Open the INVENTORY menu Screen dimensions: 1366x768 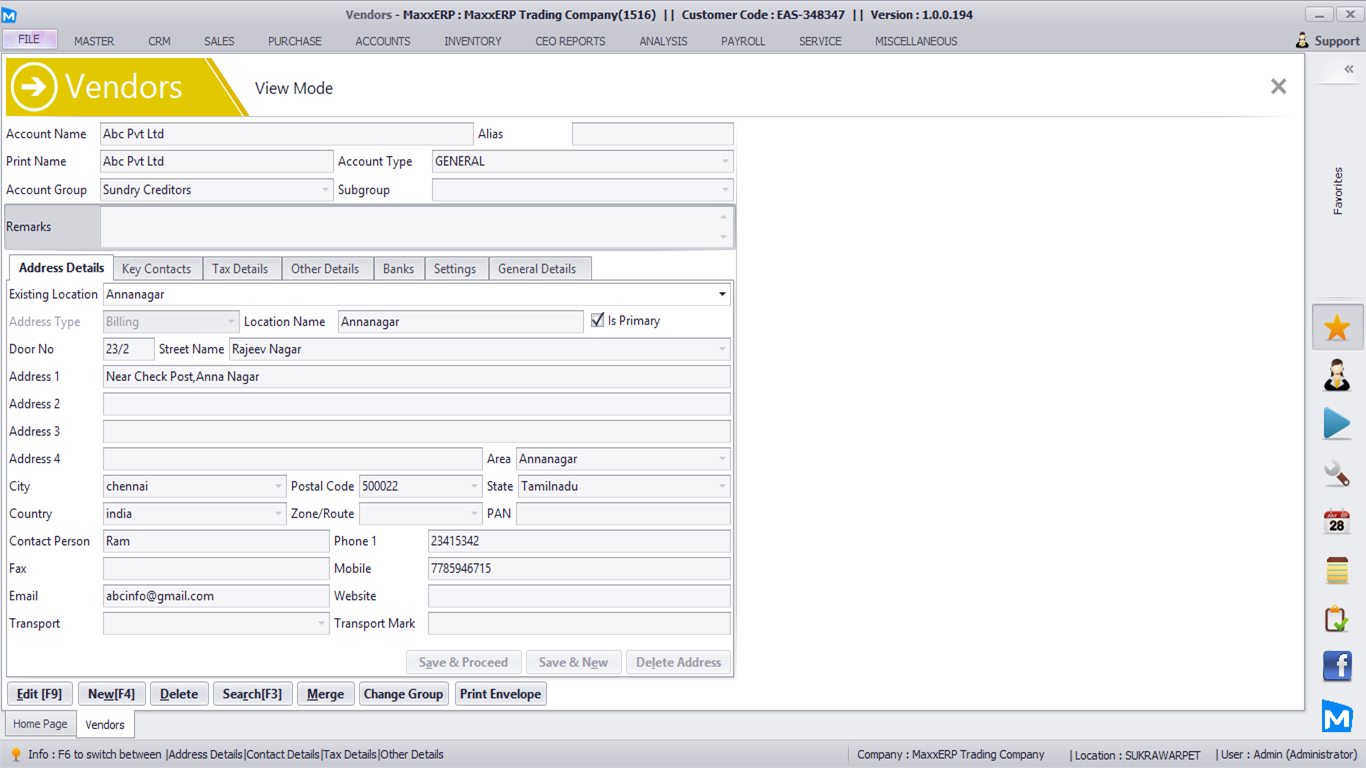473,41
